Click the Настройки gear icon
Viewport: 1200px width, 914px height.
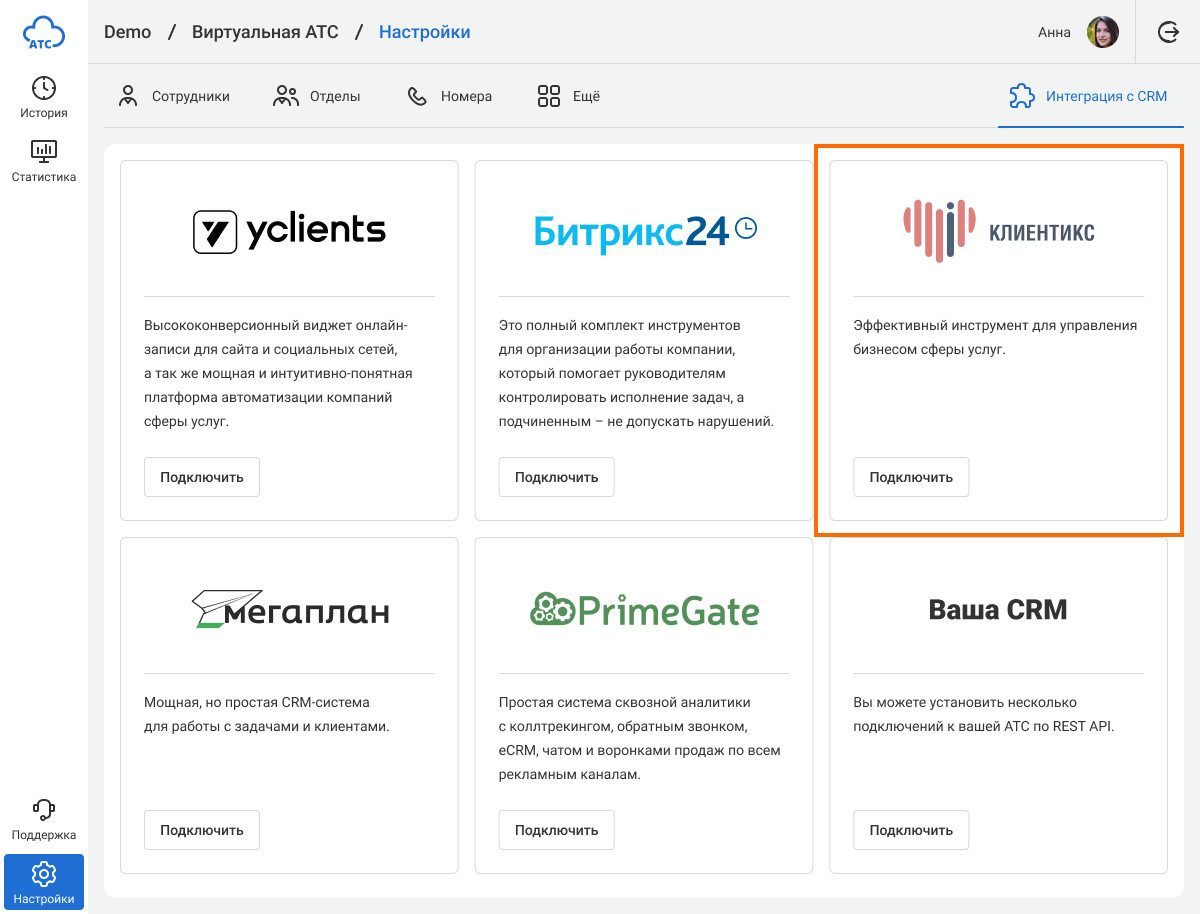pos(43,874)
